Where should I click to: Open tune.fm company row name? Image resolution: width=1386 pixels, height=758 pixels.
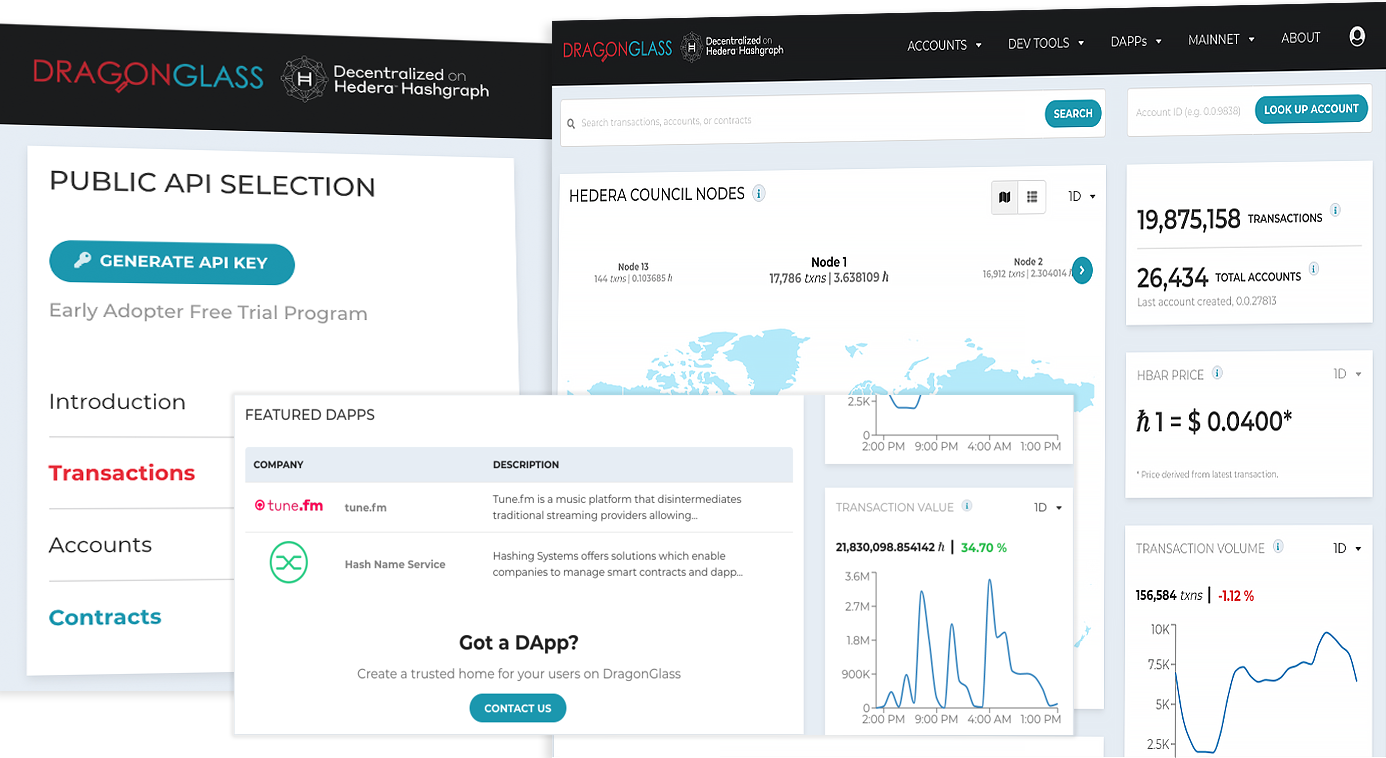pos(366,507)
